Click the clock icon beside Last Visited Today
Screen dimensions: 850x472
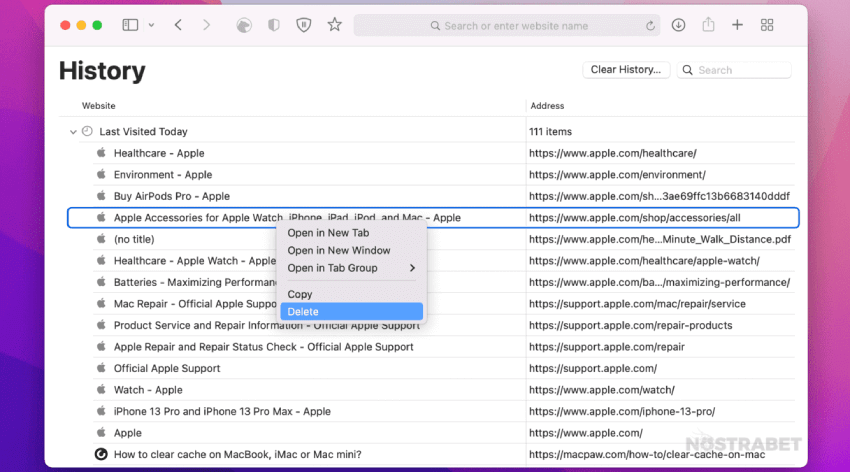point(87,131)
